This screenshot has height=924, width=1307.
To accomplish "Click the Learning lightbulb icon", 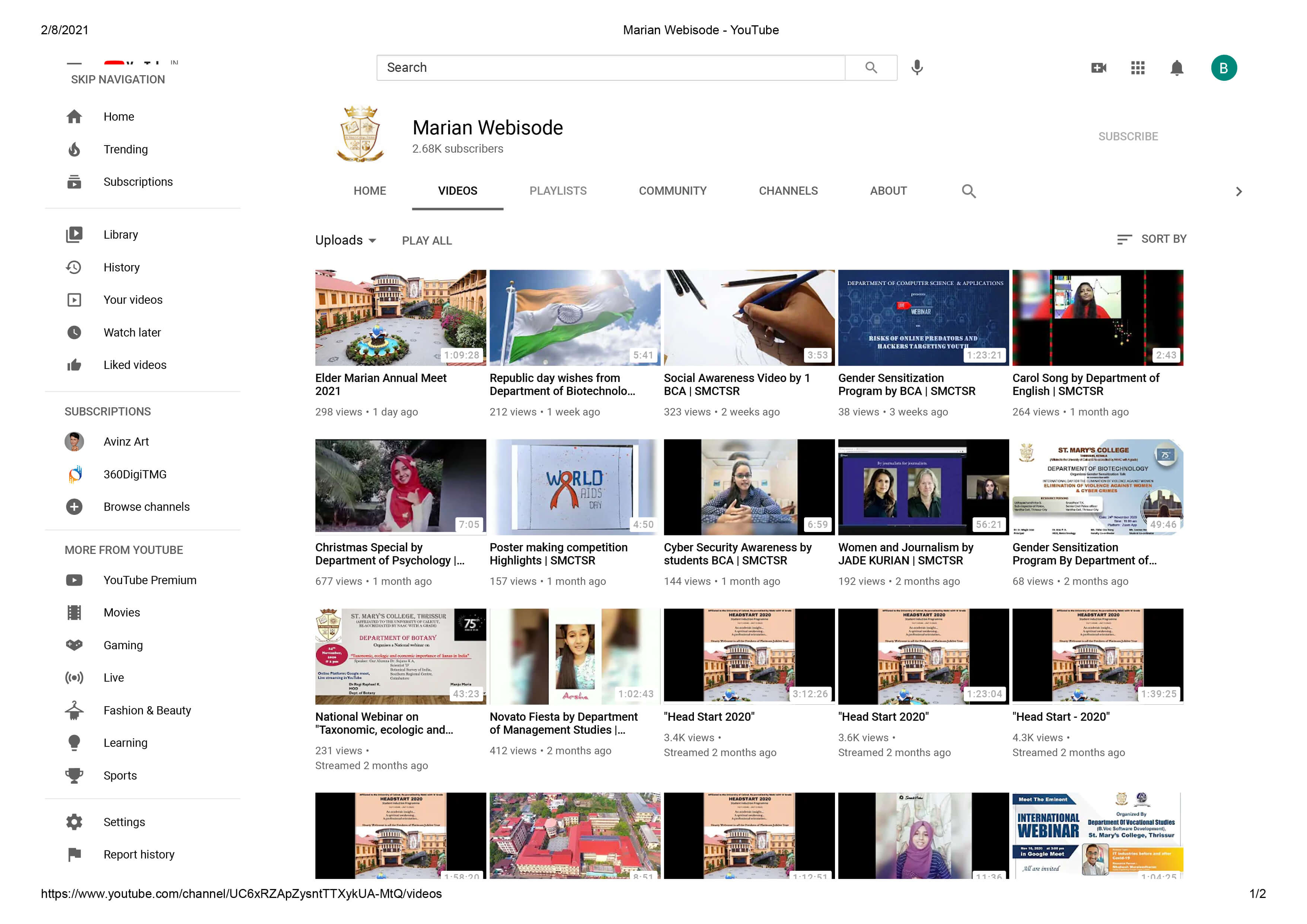I will [x=74, y=743].
